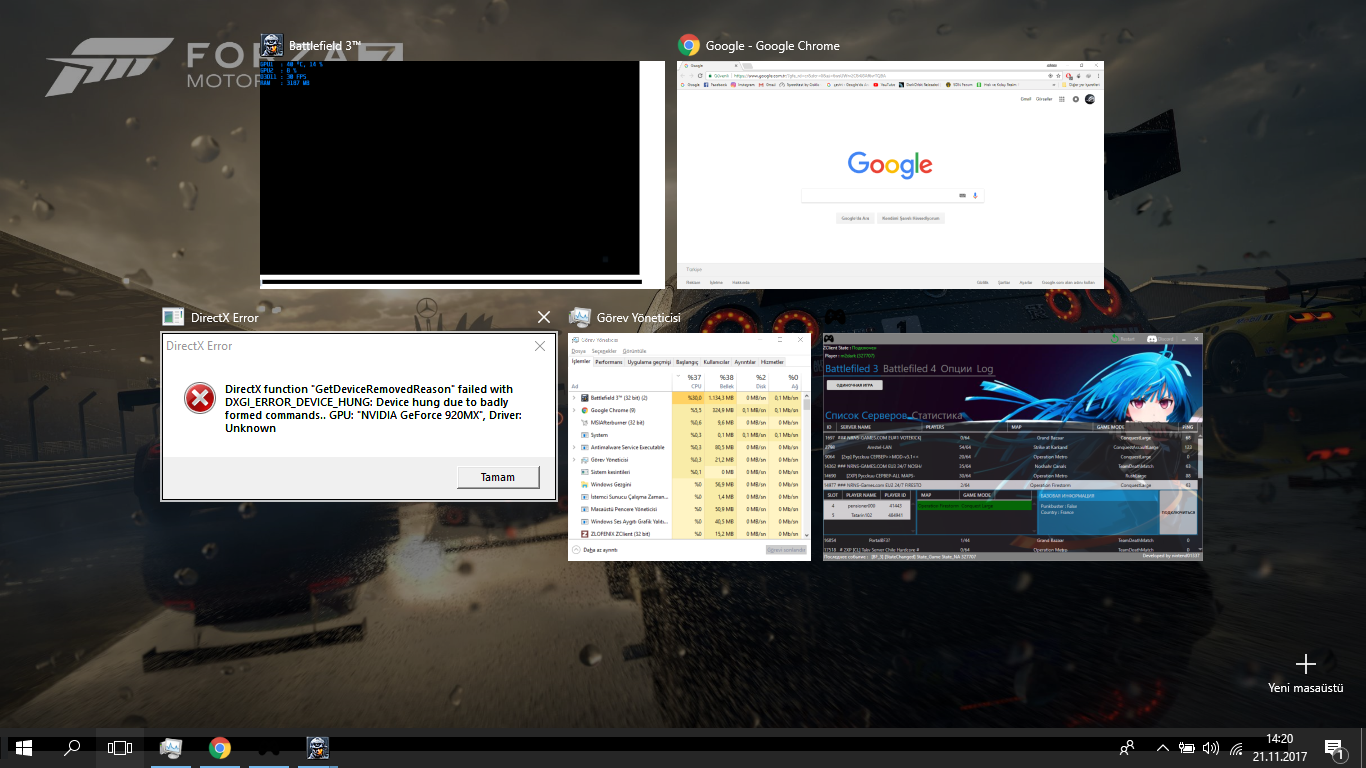Toggle the Task View button
1366x768 pixels.
point(120,747)
